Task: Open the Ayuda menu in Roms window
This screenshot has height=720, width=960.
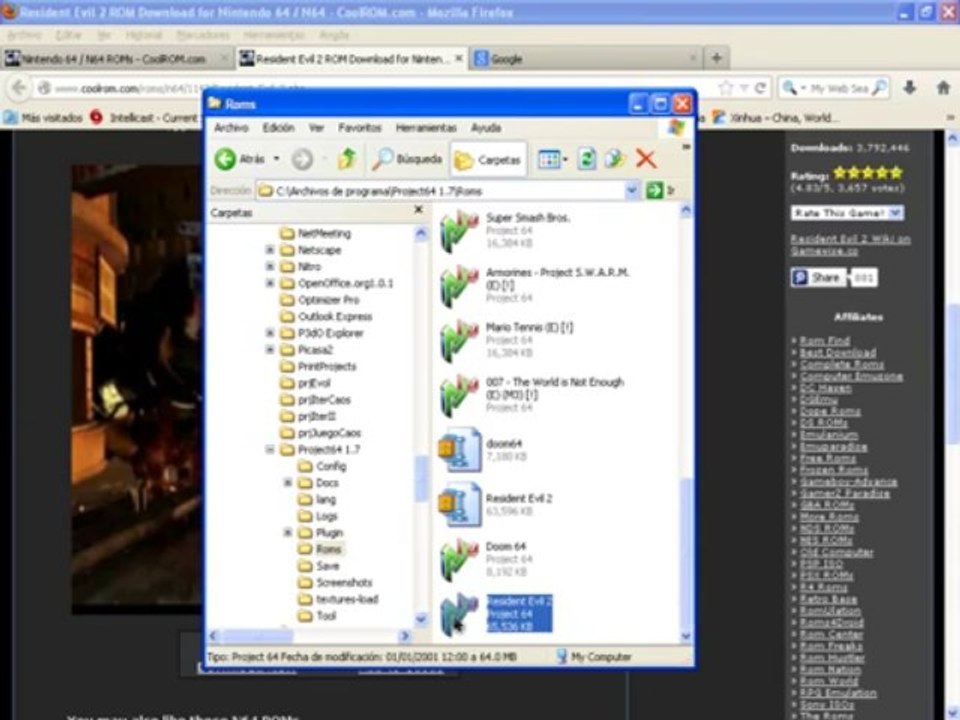Action: (486, 127)
